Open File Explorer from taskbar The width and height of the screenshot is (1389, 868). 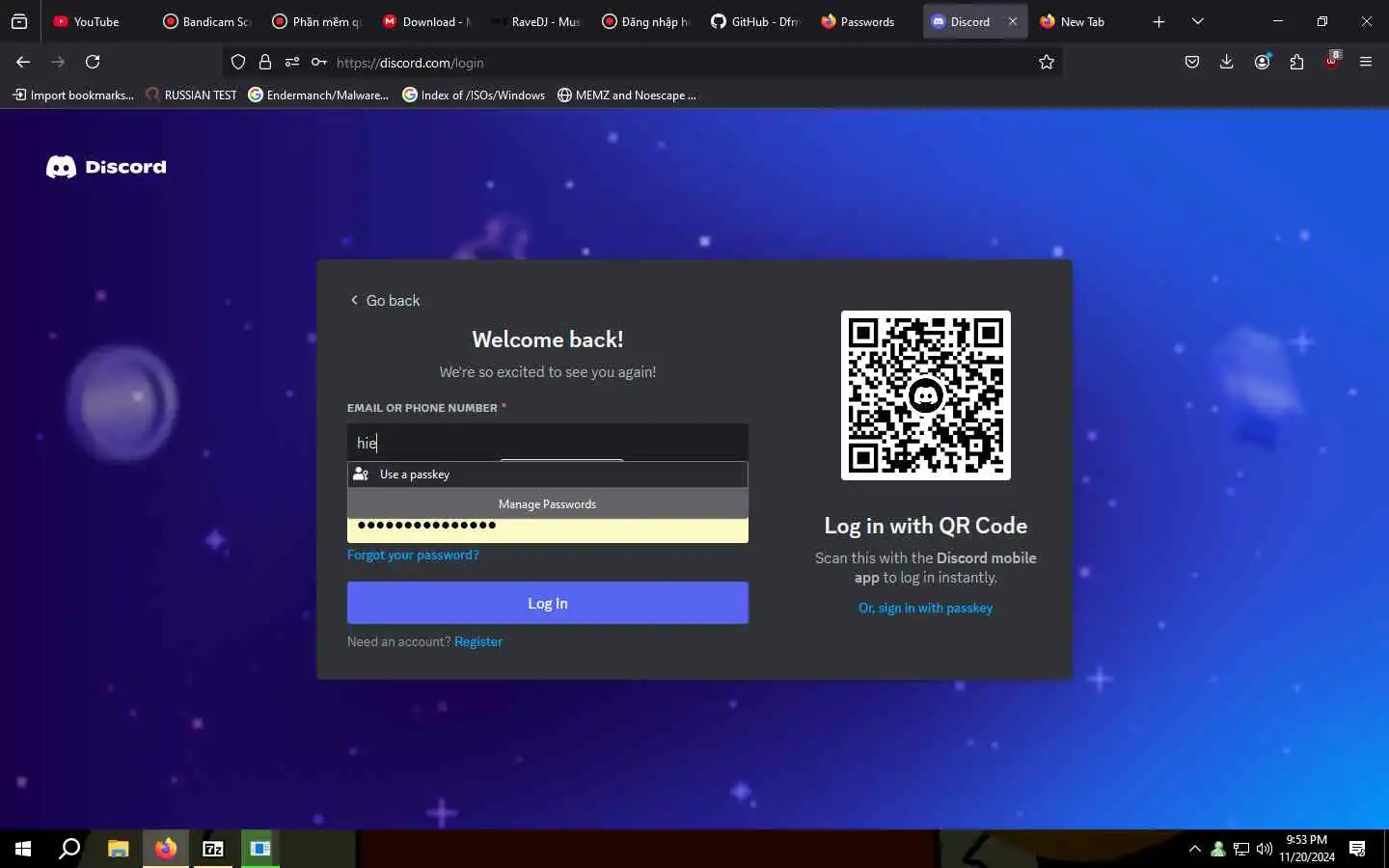coord(118,849)
